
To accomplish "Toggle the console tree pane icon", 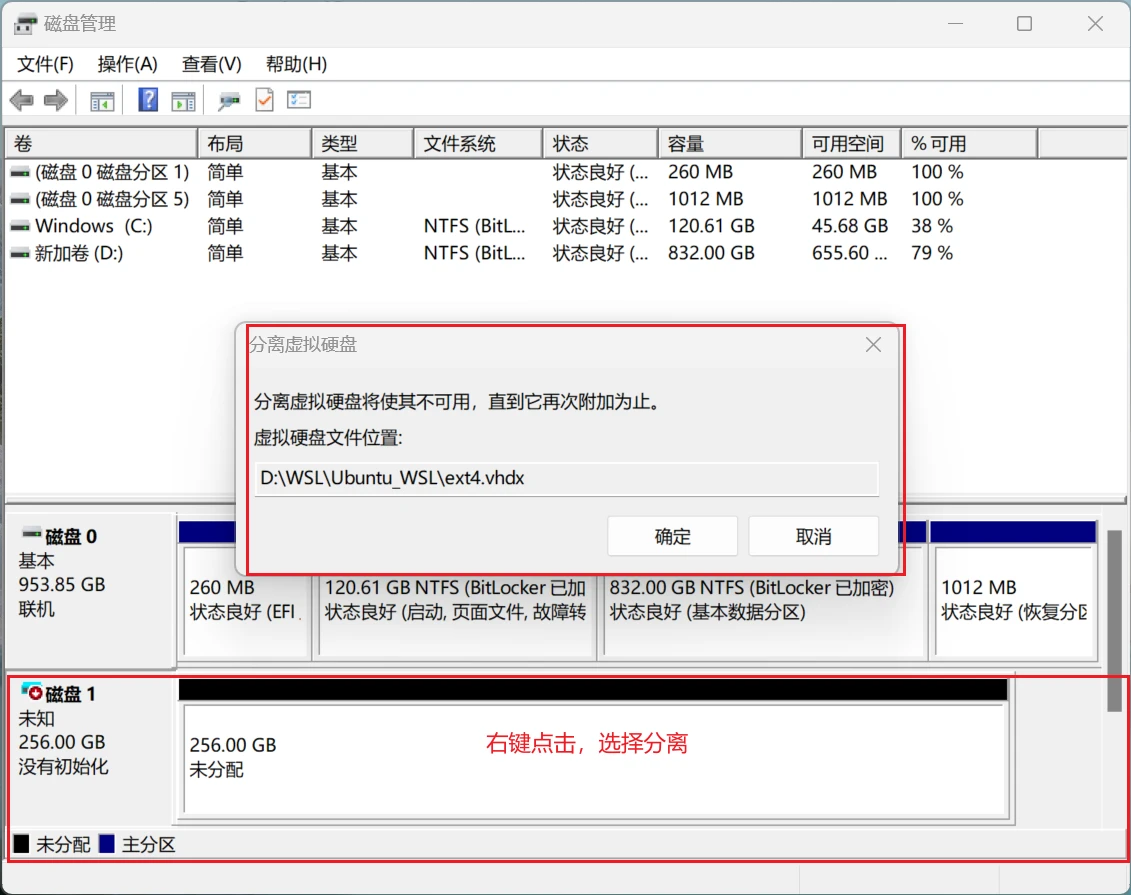I will coord(102,100).
